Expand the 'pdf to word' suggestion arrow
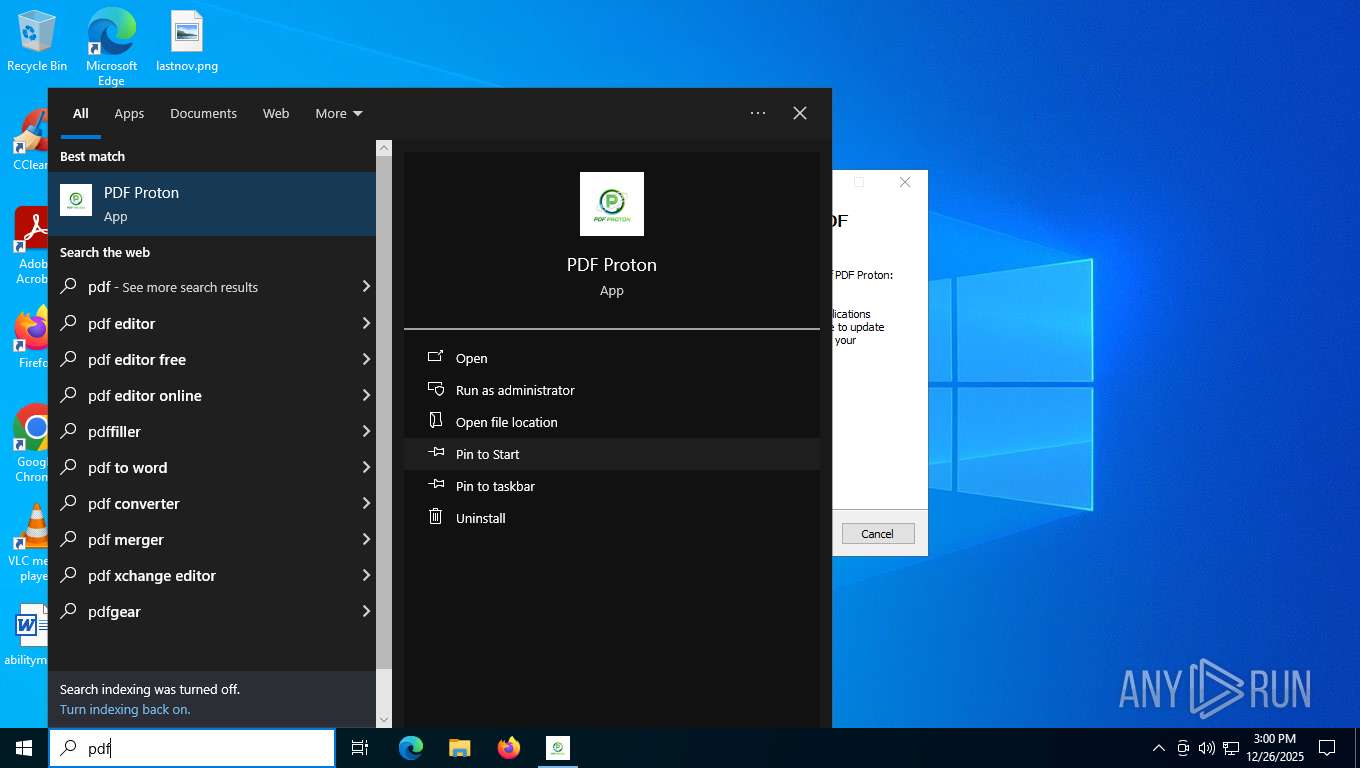The height and width of the screenshot is (768, 1360). point(366,467)
